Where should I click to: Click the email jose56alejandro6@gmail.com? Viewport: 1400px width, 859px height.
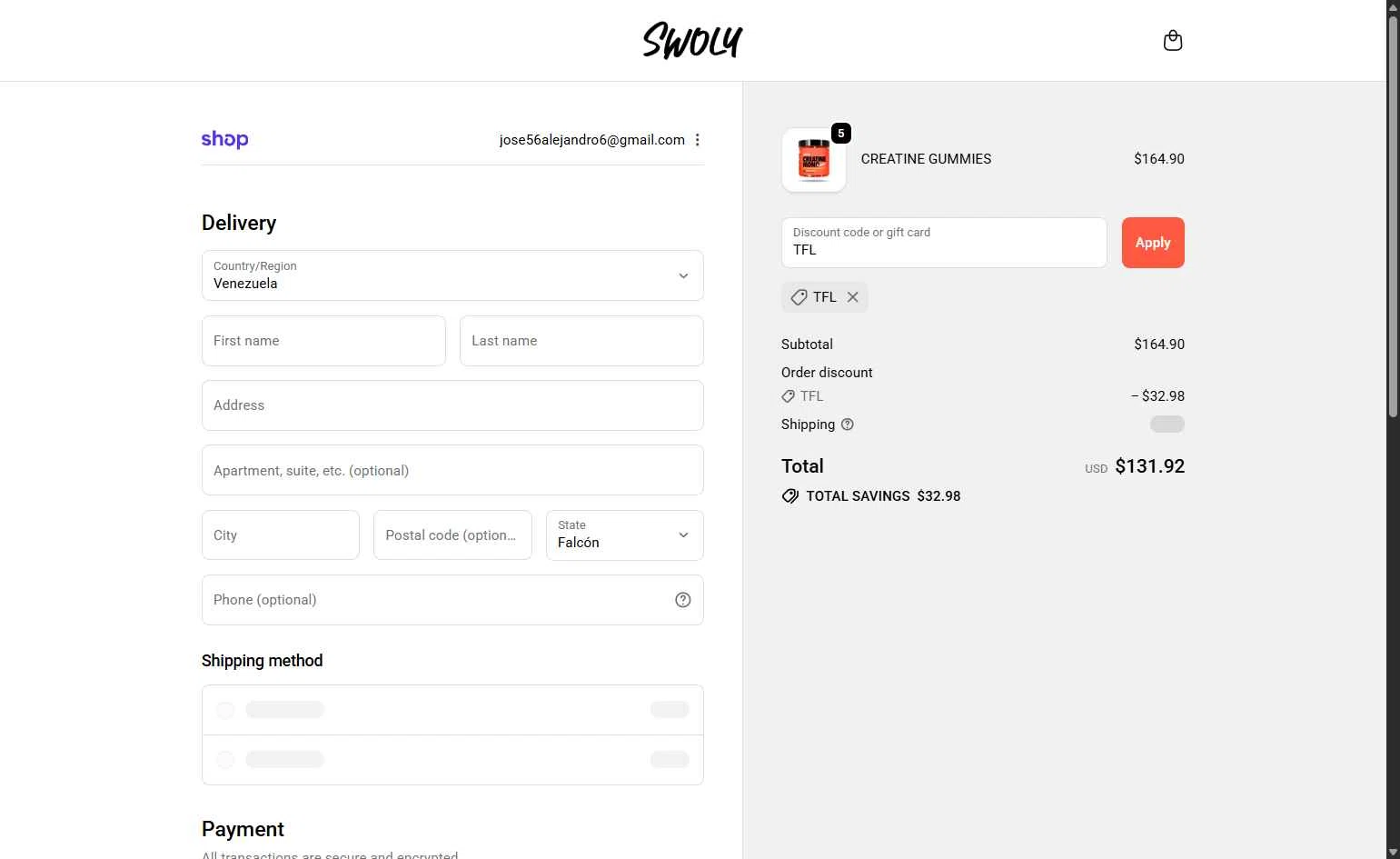(x=591, y=140)
